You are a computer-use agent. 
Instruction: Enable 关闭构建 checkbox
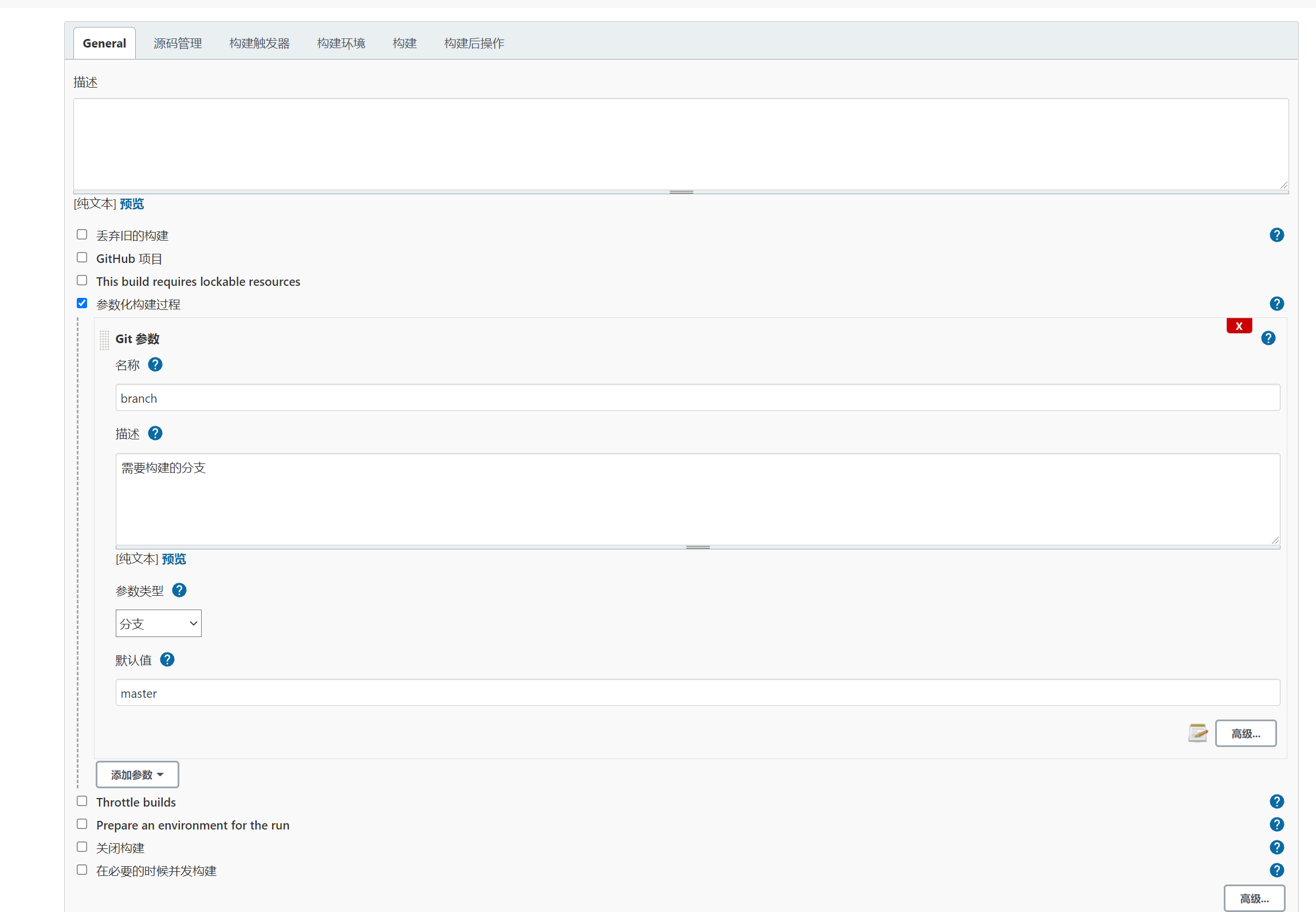(82, 847)
